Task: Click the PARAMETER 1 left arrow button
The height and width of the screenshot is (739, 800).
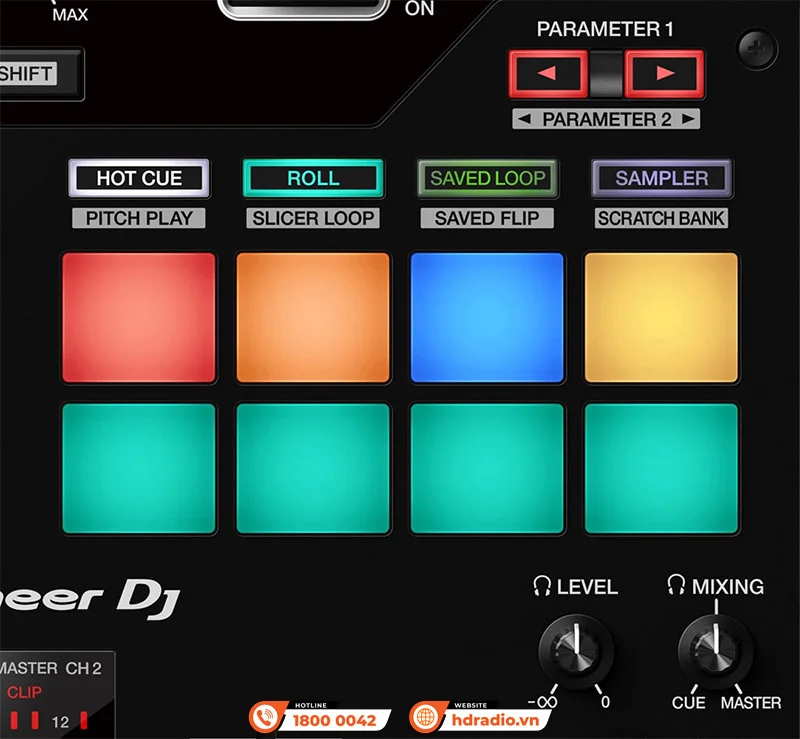Action: pyautogui.click(x=548, y=73)
